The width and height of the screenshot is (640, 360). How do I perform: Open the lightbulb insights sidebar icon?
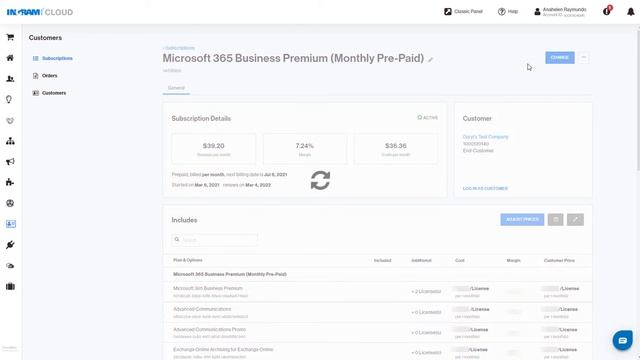pos(9,100)
